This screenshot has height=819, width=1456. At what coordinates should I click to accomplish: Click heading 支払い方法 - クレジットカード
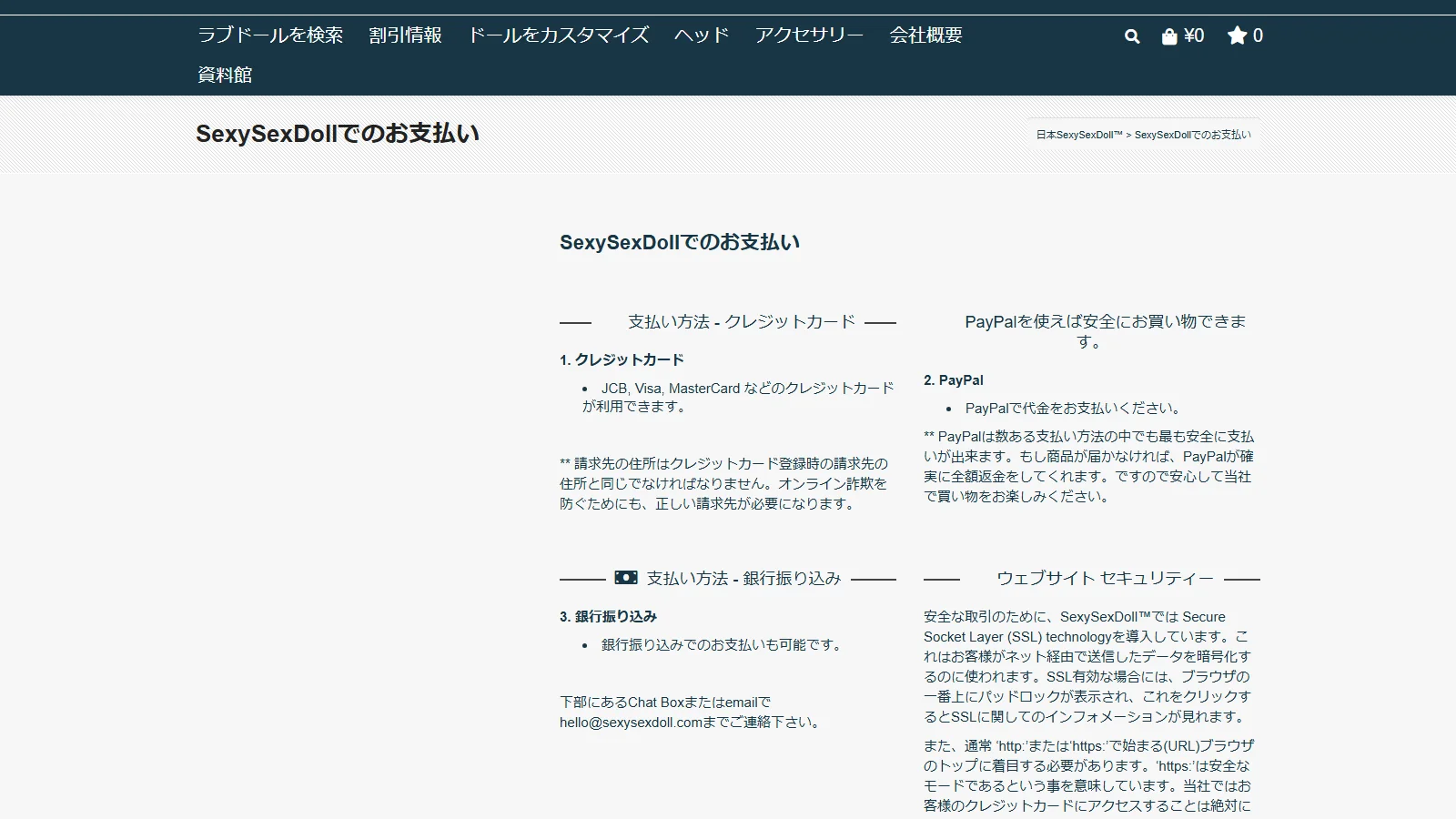point(742,322)
